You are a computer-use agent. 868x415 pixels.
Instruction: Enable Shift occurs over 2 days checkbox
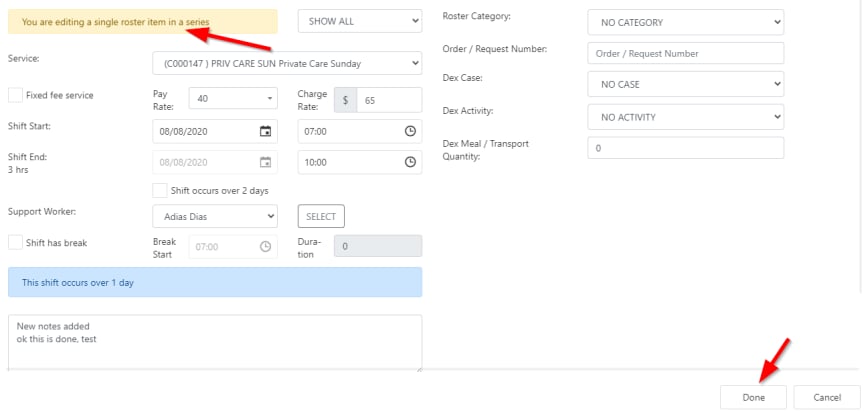point(160,190)
